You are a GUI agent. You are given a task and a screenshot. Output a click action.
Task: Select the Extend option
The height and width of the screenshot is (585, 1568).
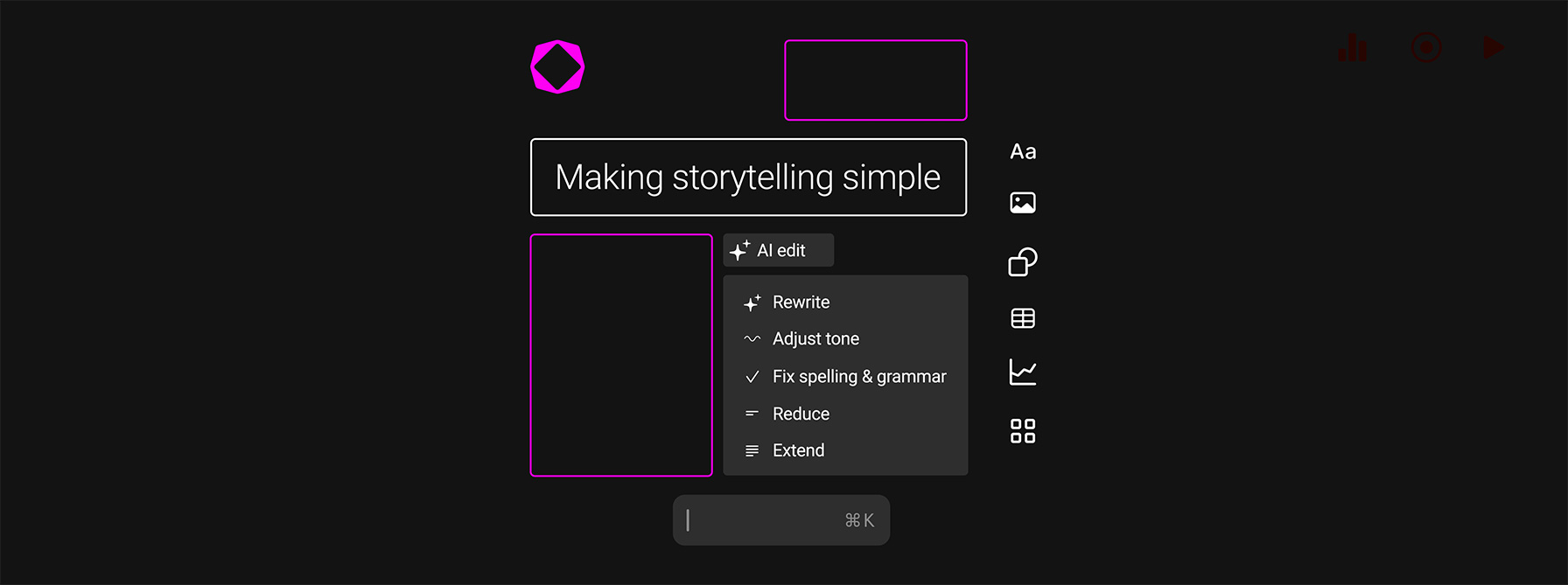[845, 450]
